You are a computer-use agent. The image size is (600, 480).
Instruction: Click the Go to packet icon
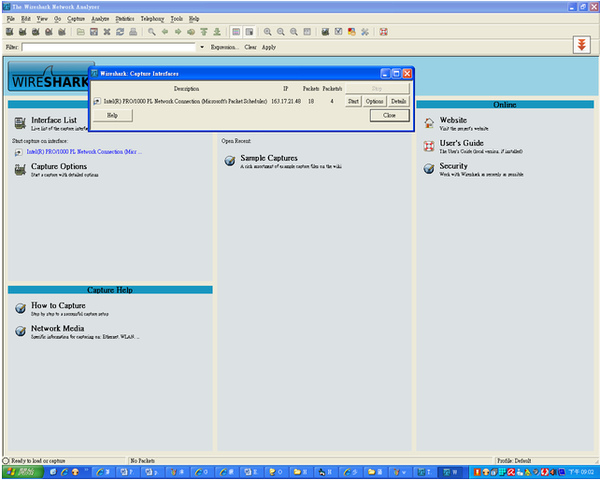(191, 32)
